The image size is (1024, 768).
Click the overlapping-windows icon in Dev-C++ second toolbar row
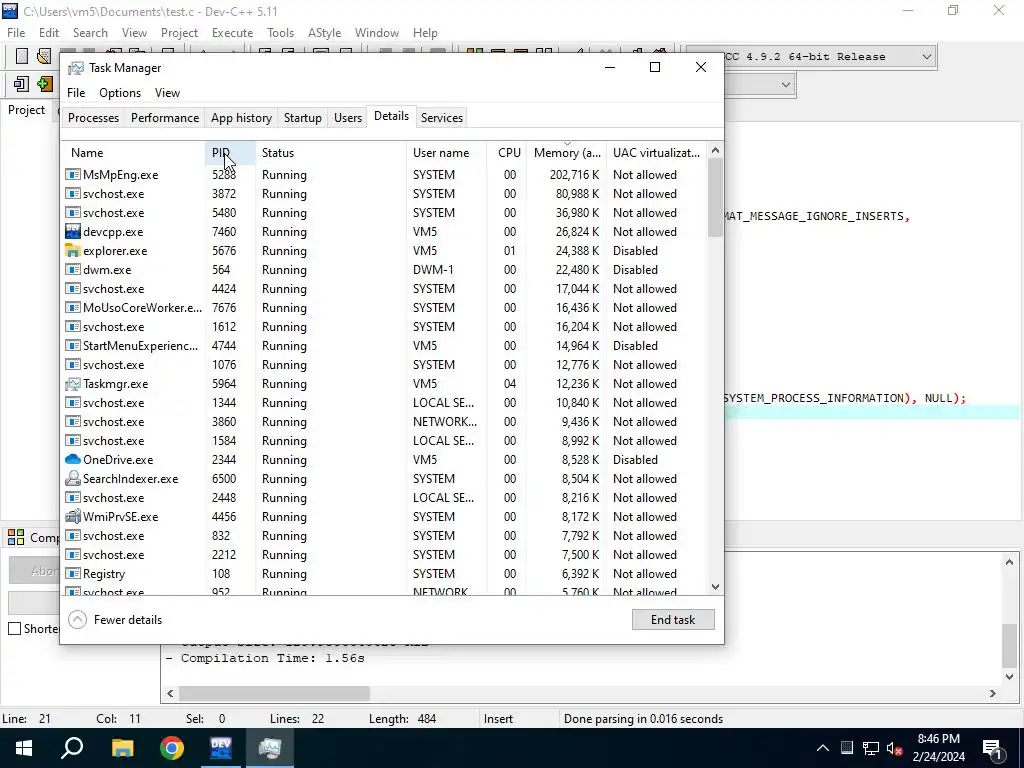(21, 84)
